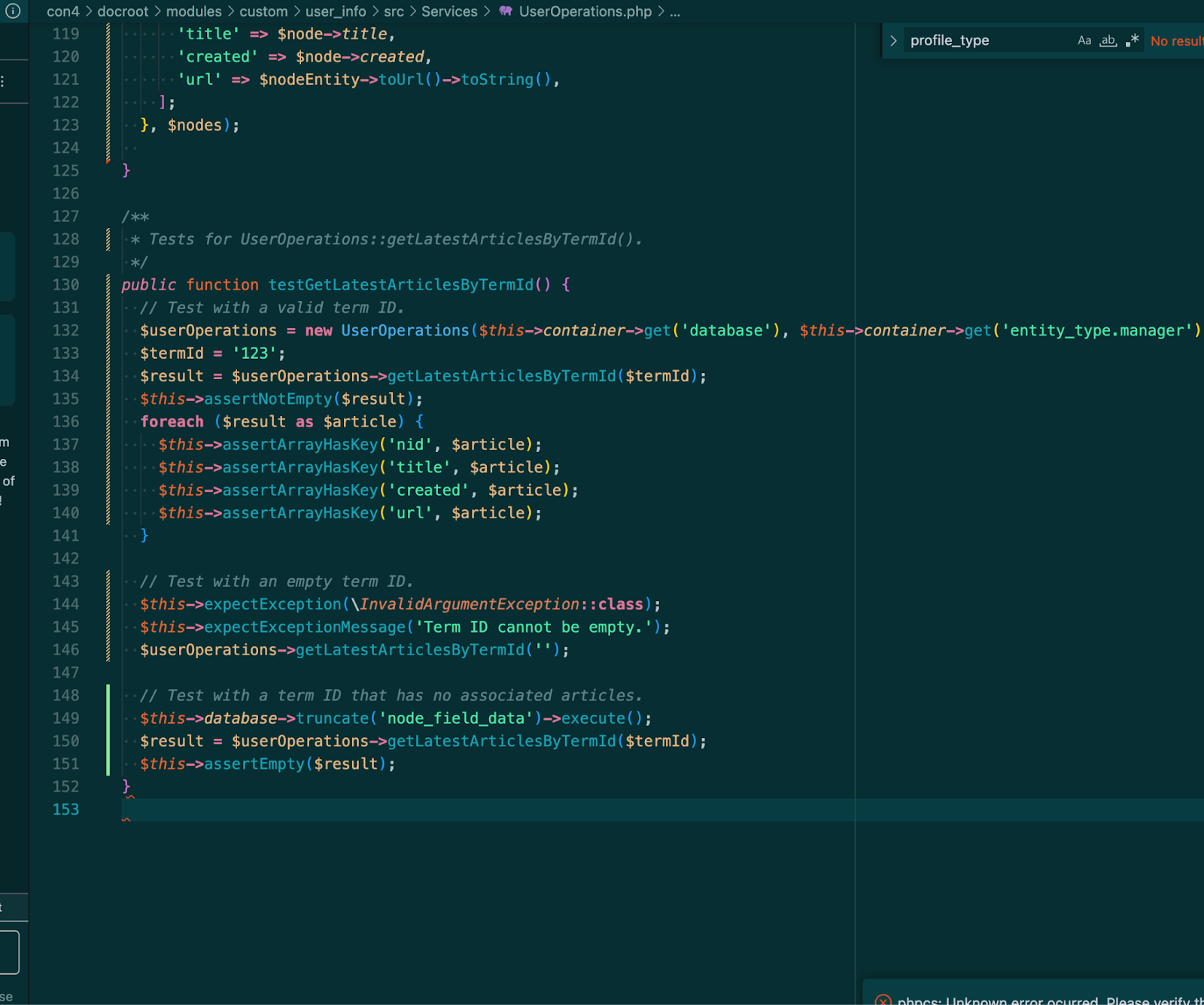The width and height of the screenshot is (1204, 1005).
Task: Toggle Match Case (Aa) in the find widget
Action: pos(1084,41)
